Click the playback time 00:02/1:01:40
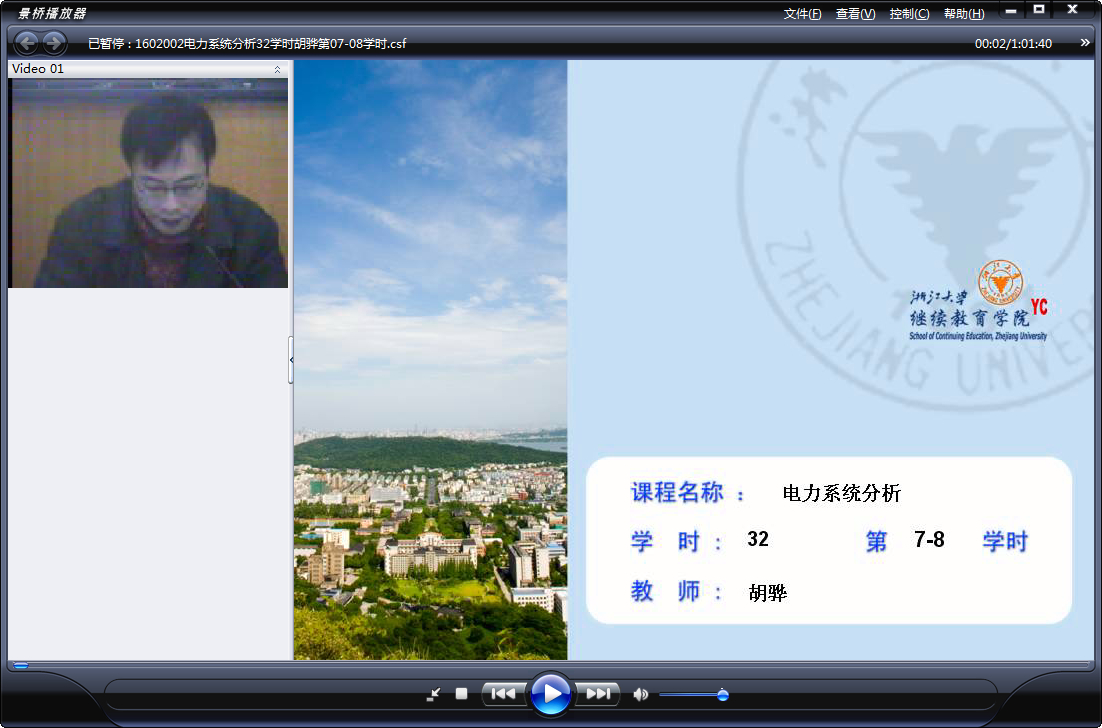Image resolution: width=1102 pixels, height=728 pixels. point(1013,44)
